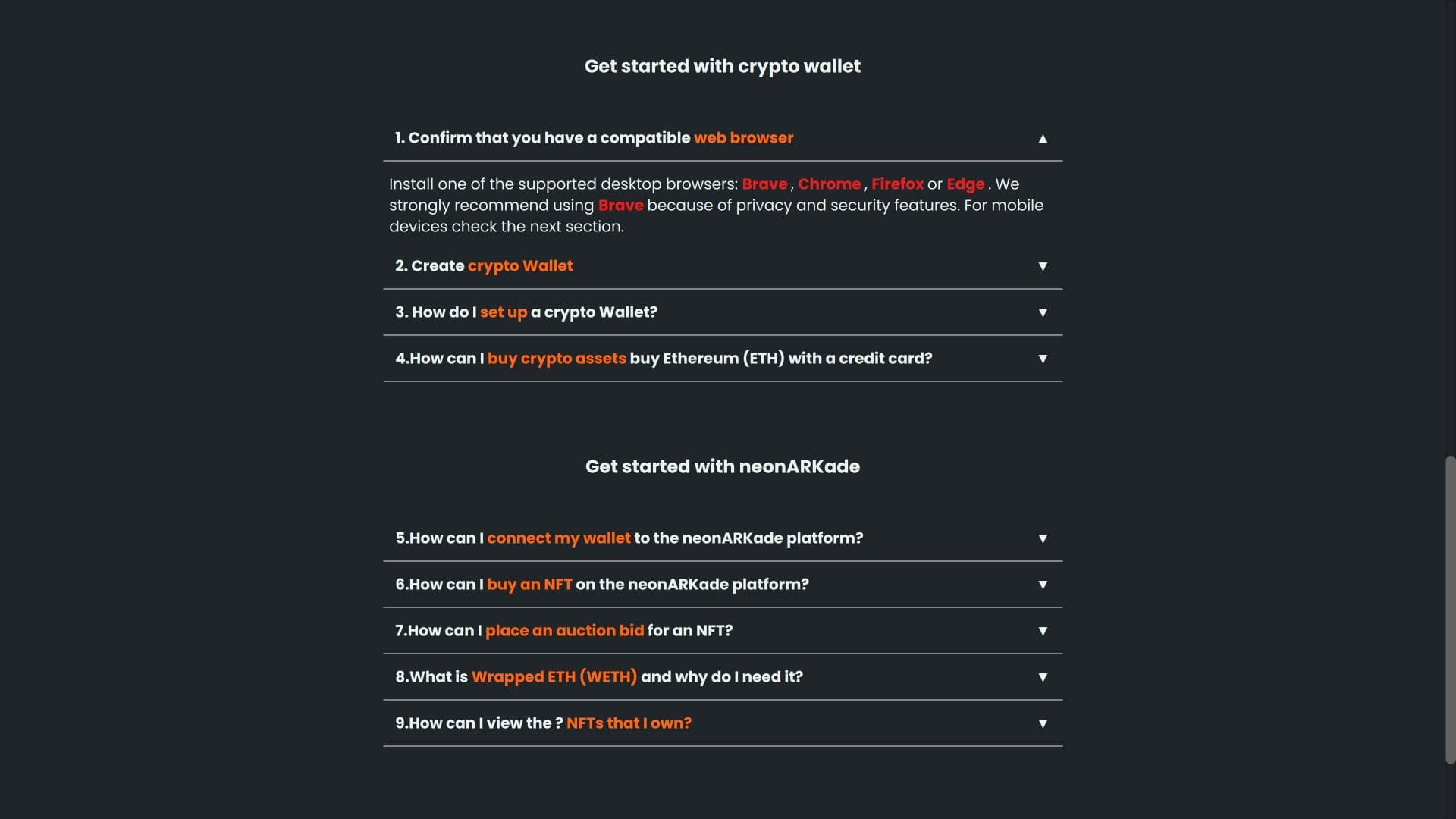This screenshot has width=1456, height=819.
Task: Expand the auction bid question arrow
Action: pos(1043,631)
